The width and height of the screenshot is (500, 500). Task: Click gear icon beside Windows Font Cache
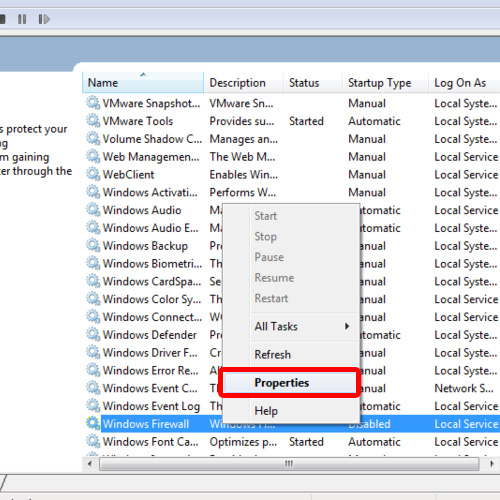coord(93,441)
